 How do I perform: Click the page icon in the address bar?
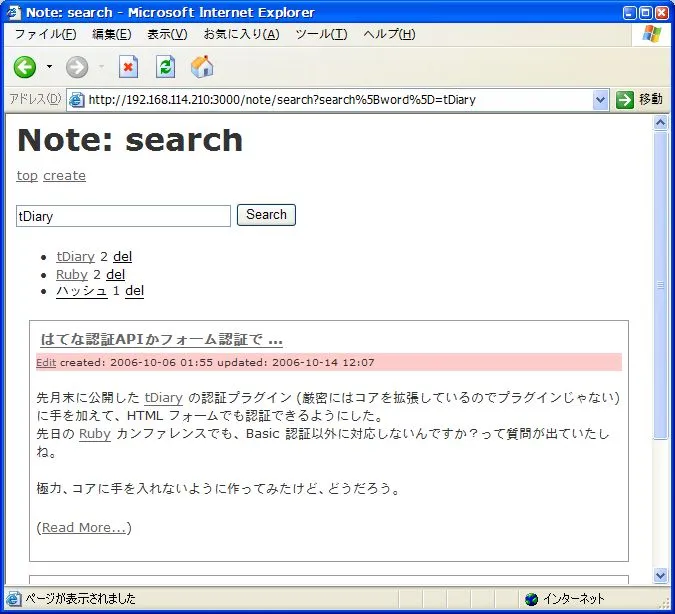tap(77, 100)
